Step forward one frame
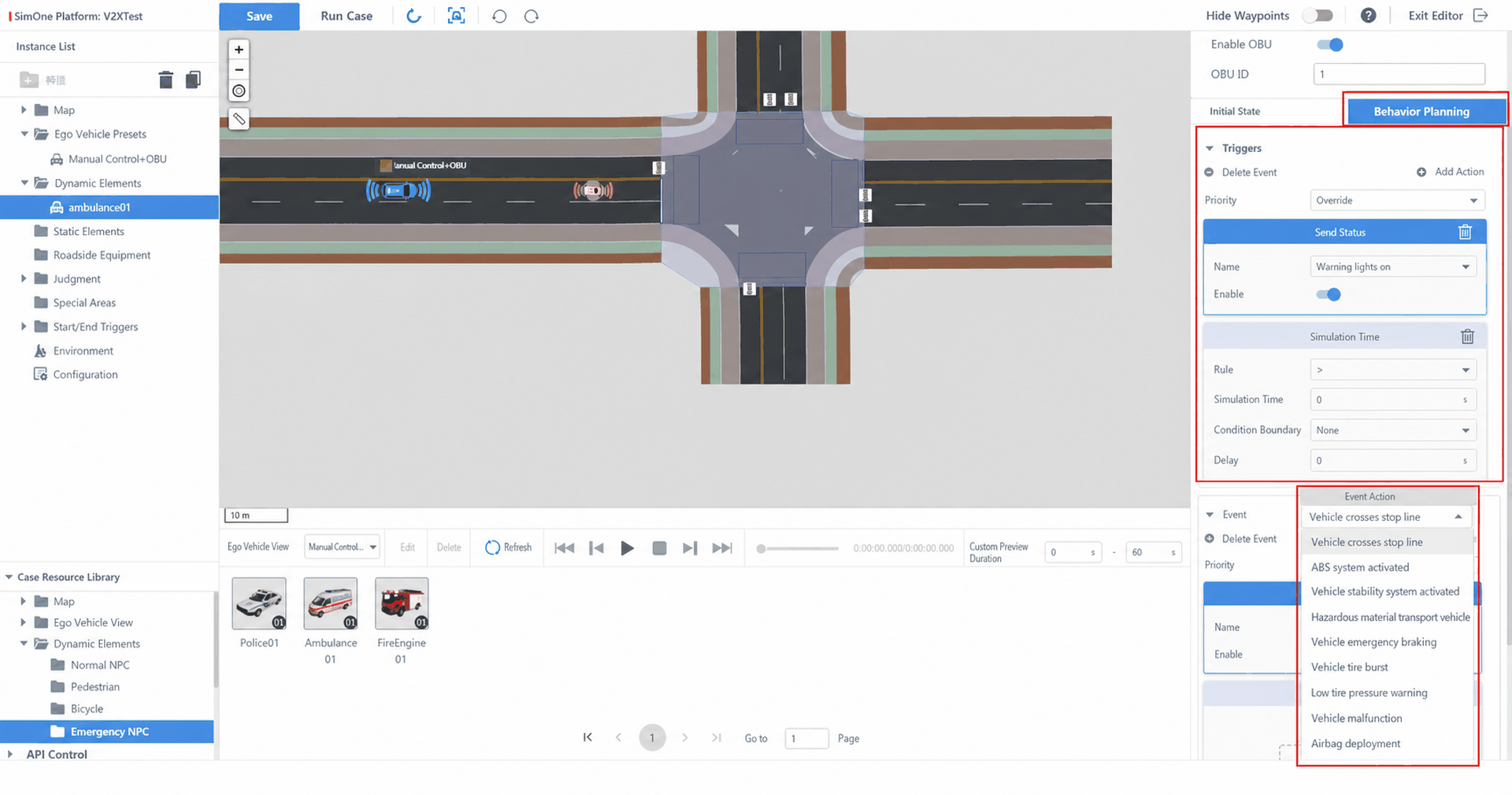 point(690,548)
